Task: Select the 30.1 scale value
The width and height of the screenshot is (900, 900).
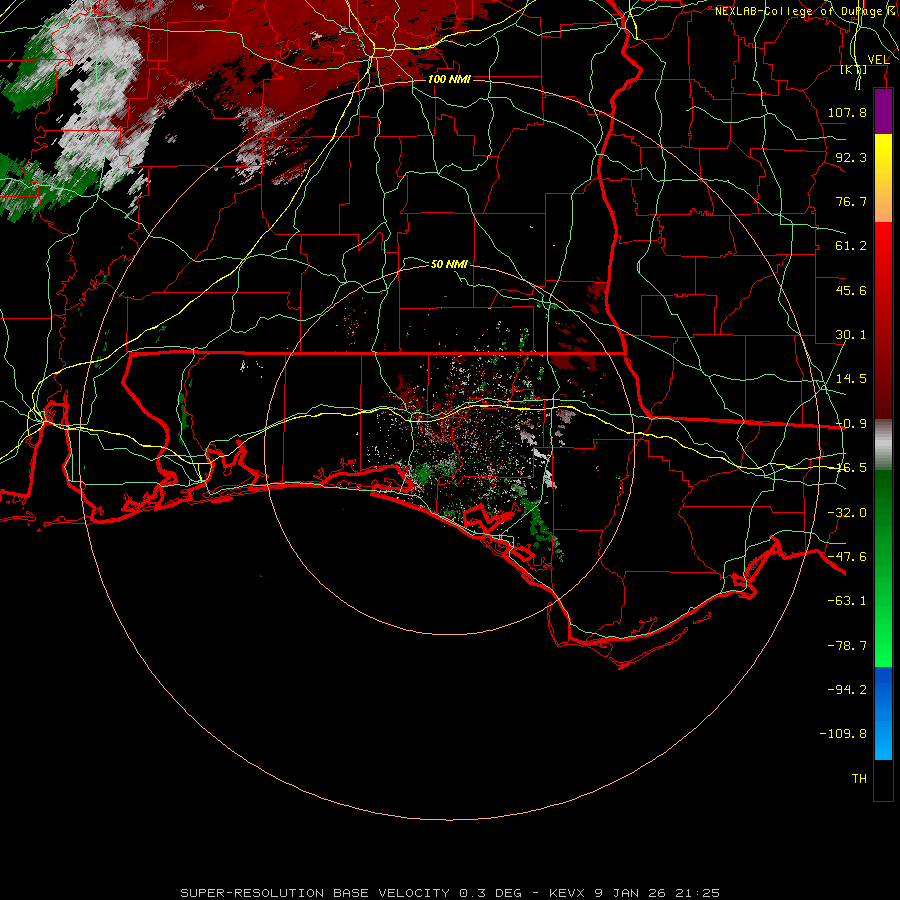Action: pos(851,335)
